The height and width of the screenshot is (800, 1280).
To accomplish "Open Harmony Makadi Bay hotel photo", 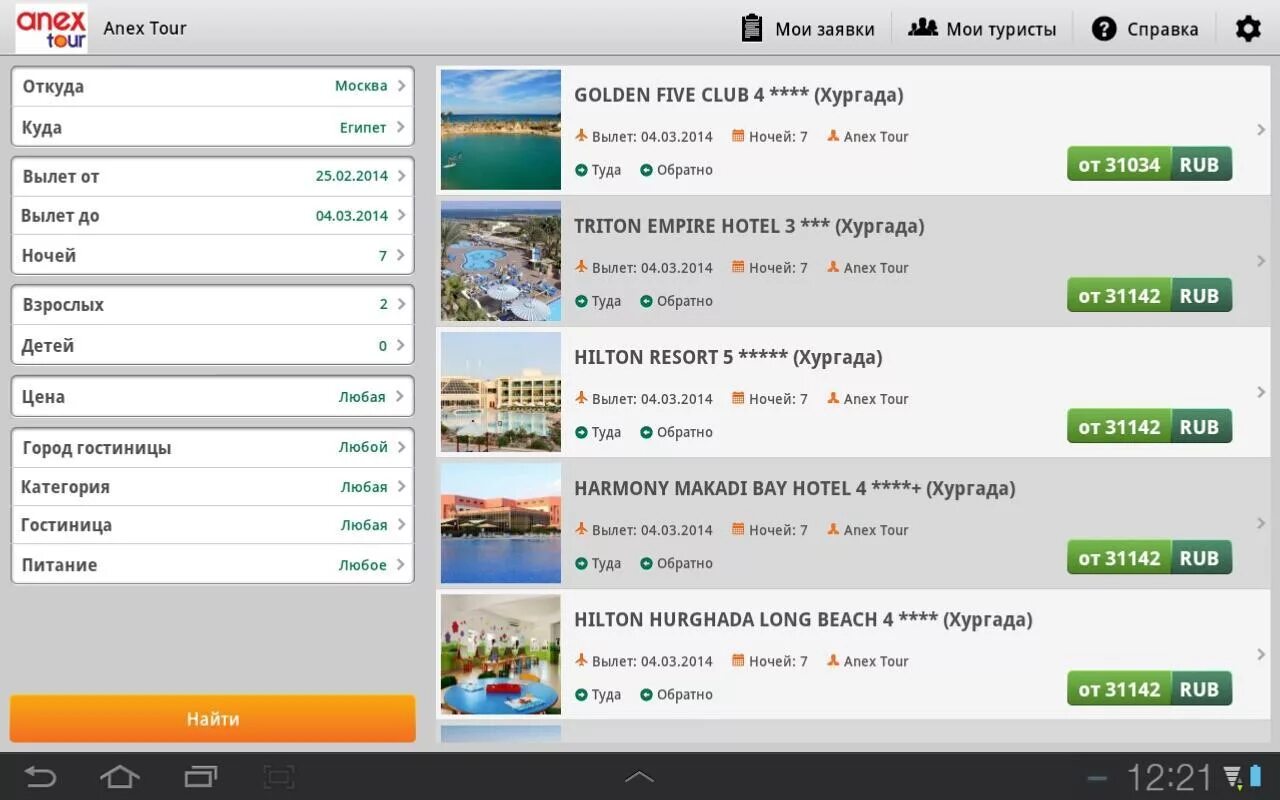I will 501,523.
